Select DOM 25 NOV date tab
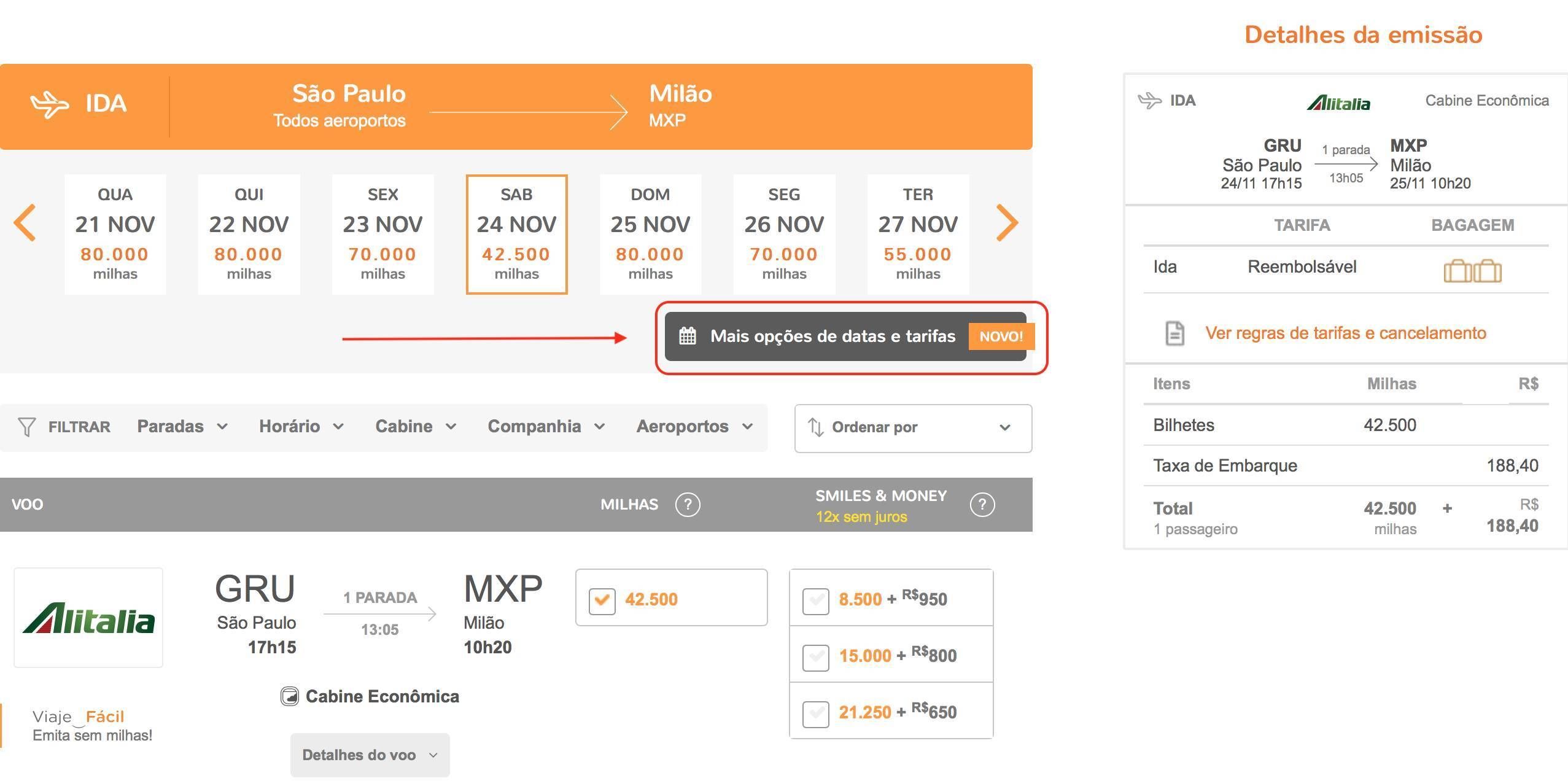 pyautogui.click(x=650, y=234)
